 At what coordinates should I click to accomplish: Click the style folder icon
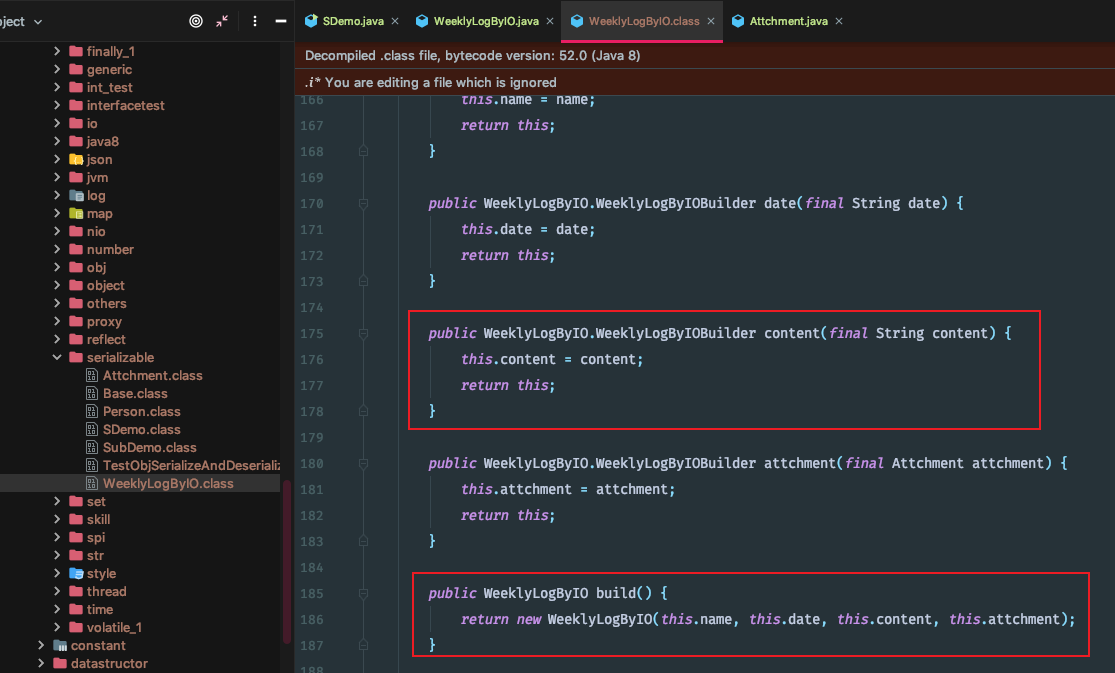(76, 574)
